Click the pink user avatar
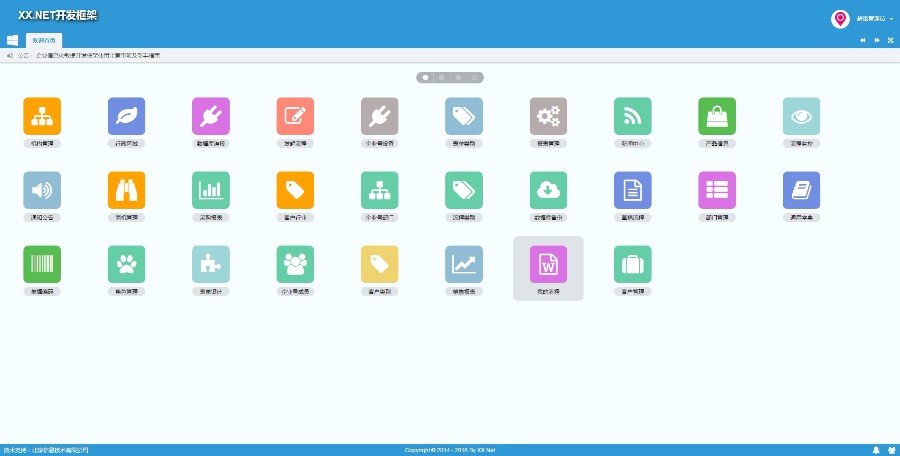This screenshot has height=456, width=900. [840, 19]
